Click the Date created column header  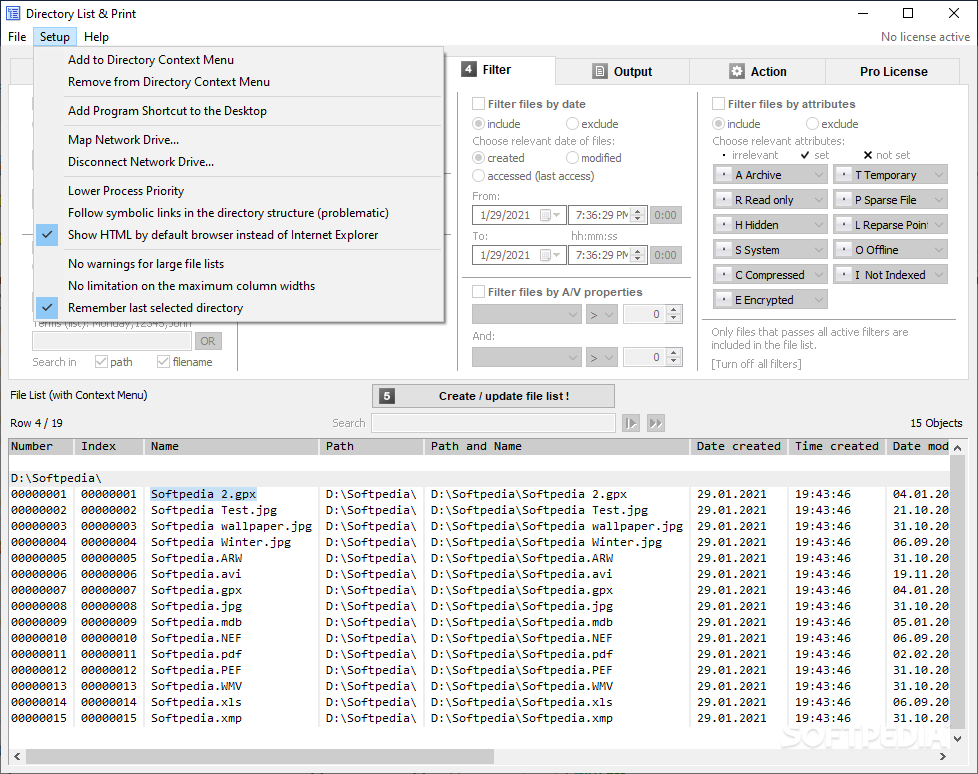pyautogui.click(x=738, y=447)
